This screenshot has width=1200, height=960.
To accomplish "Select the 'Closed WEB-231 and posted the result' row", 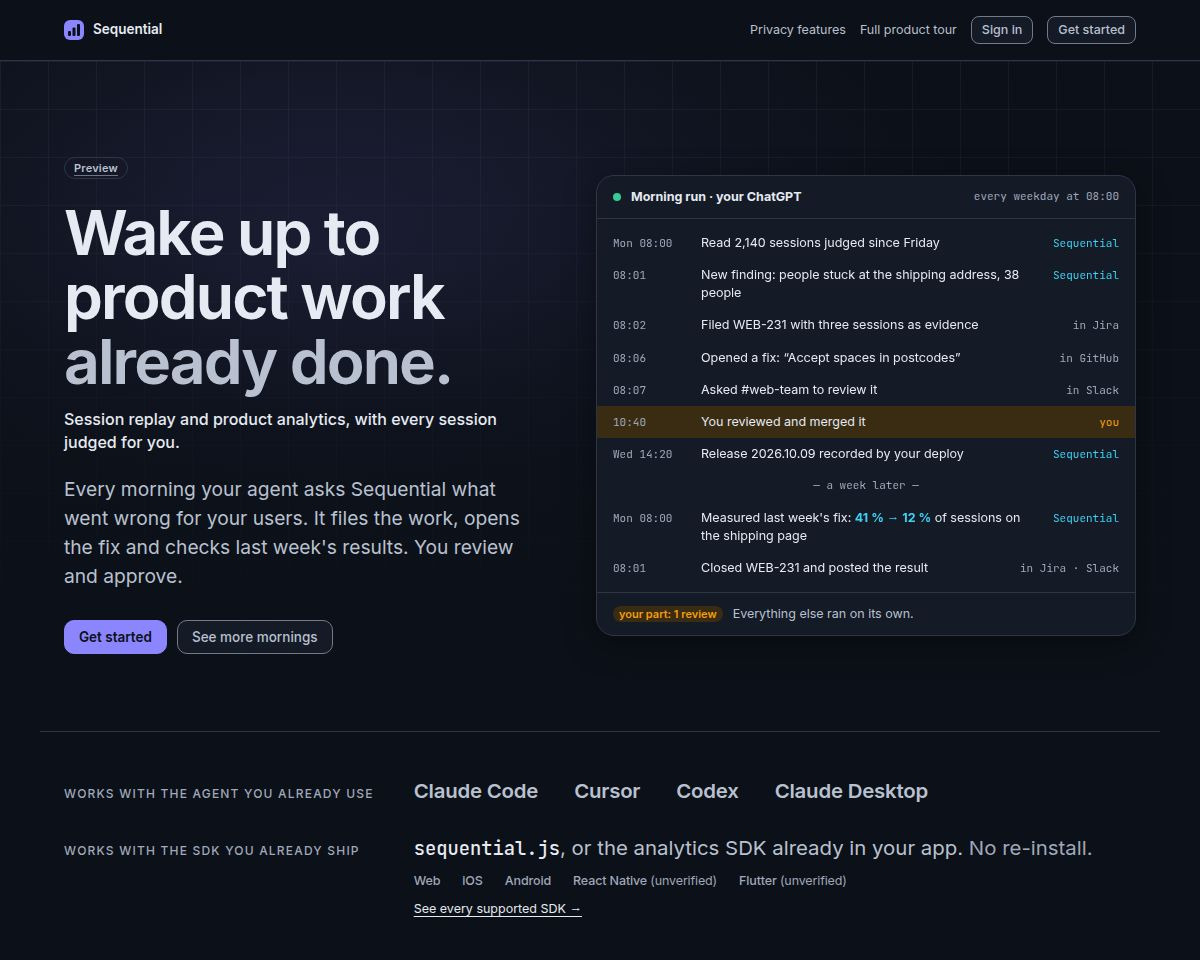I will [866, 568].
